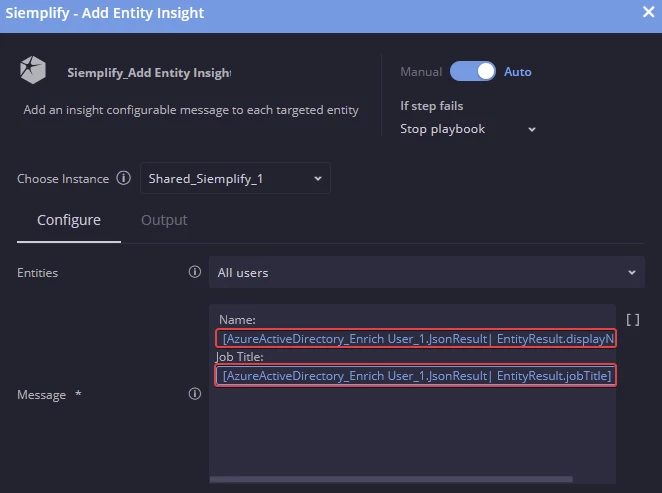This screenshot has width=662, height=493.
Task: Switch to the Configure tab
Action: pos(69,220)
